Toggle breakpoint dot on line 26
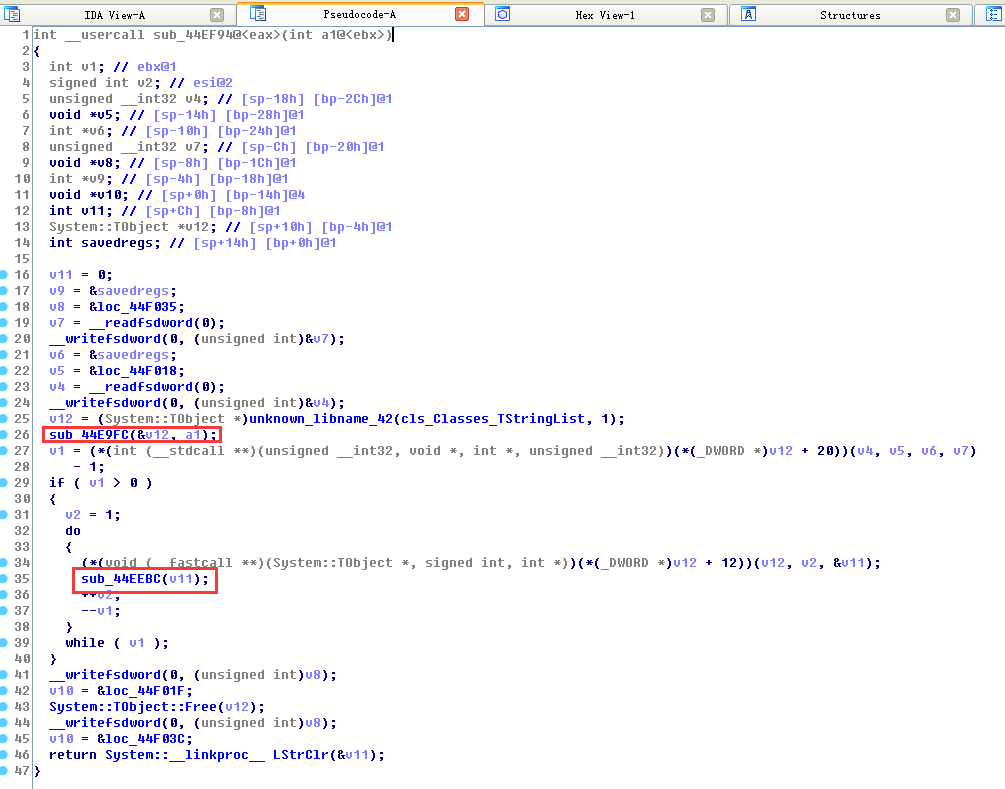1005x789 pixels. coord(5,435)
